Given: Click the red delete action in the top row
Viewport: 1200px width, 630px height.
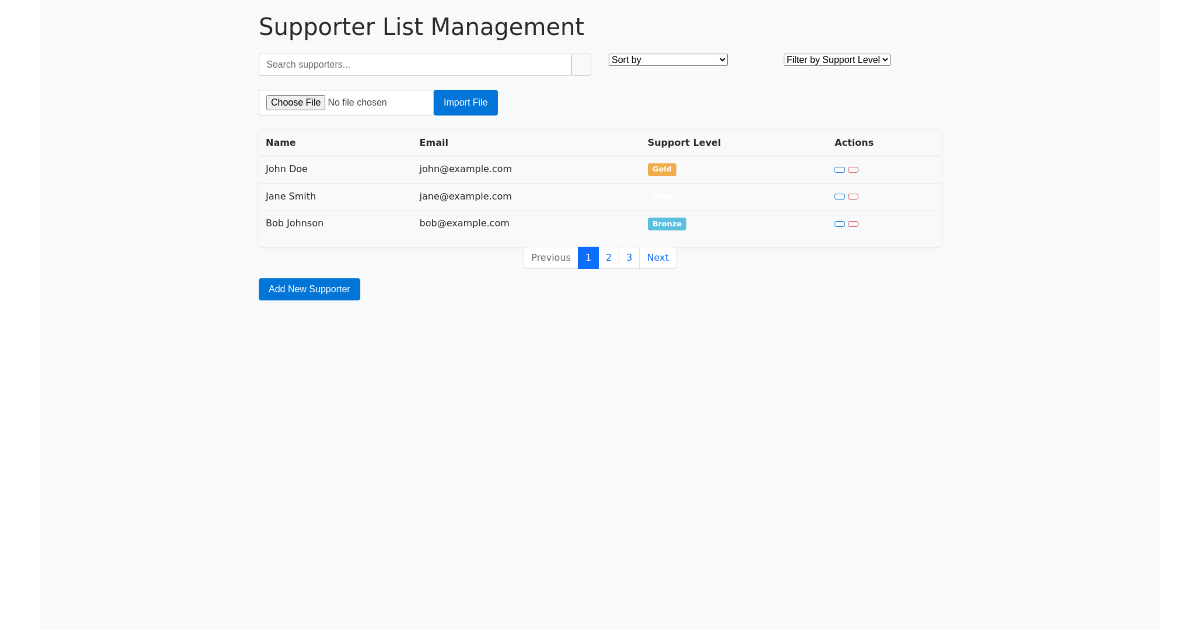Looking at the screenshot, I should (x=853, y=169).
